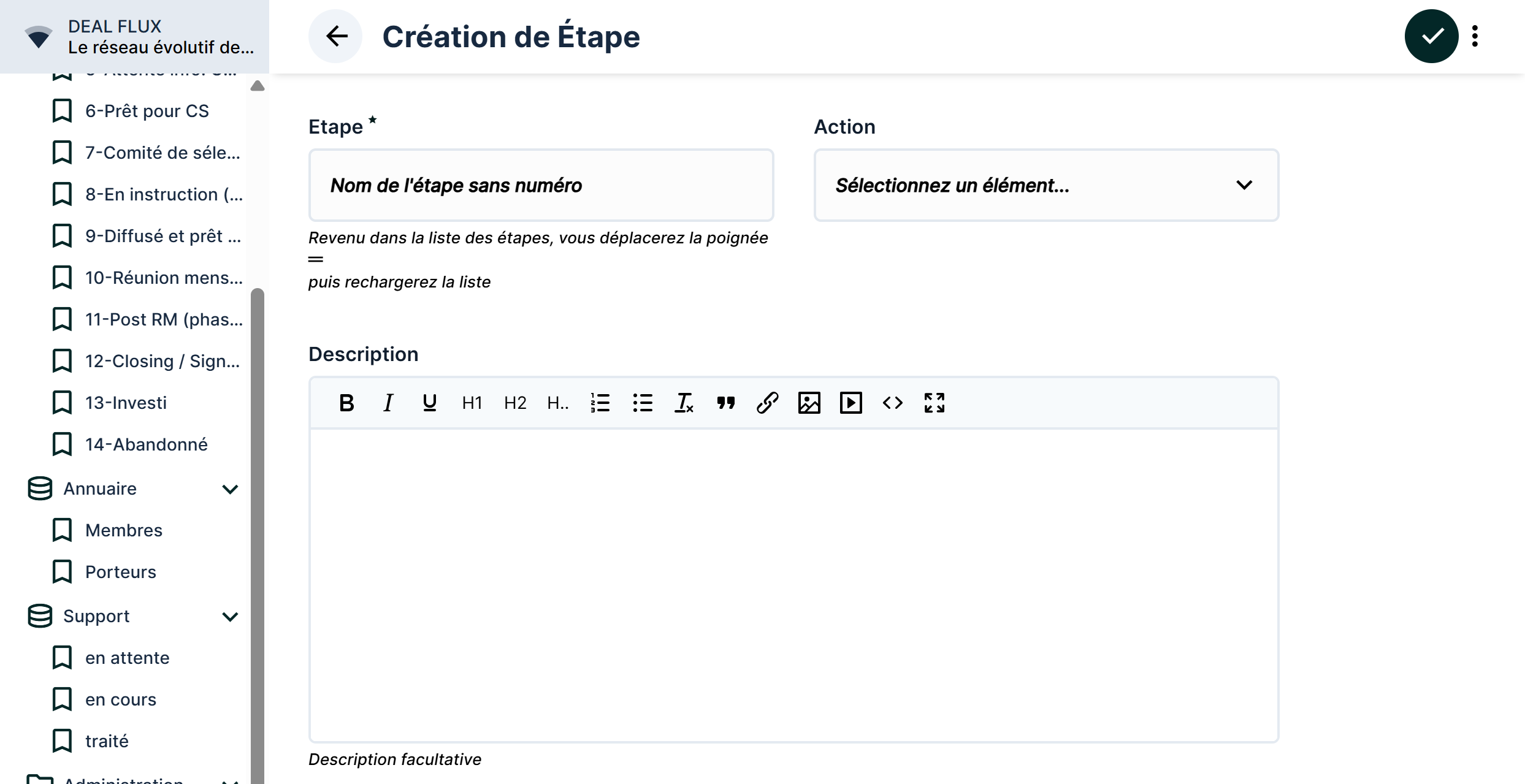Expand the editor to fullscreen
1525x784 pixels.
coord(934,403)
